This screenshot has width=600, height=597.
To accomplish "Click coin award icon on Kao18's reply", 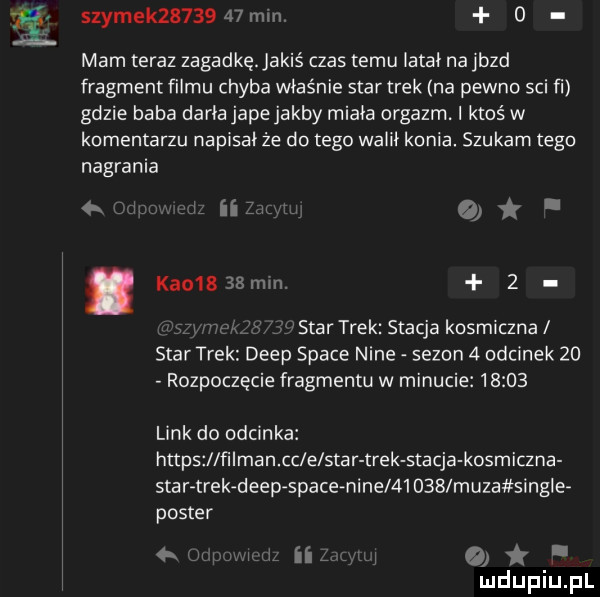I will (477, 557).
